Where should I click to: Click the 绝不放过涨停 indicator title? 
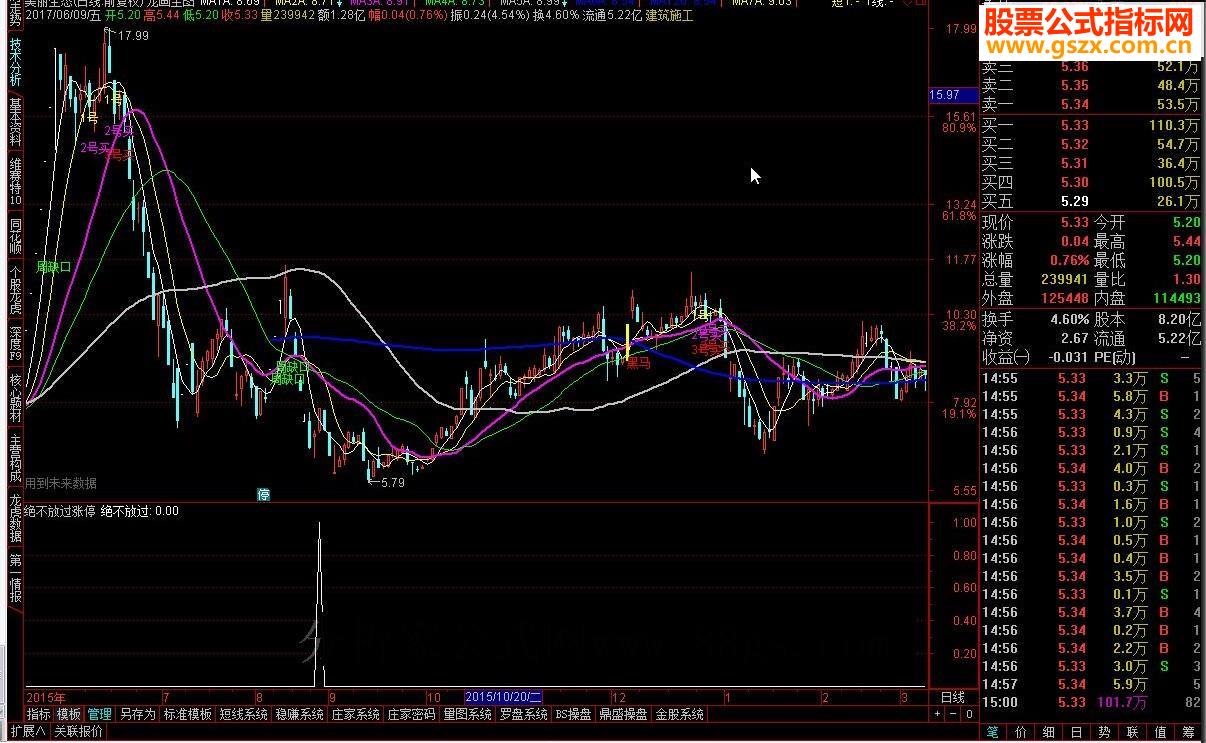pyautogui.click(x=61, y=511)
